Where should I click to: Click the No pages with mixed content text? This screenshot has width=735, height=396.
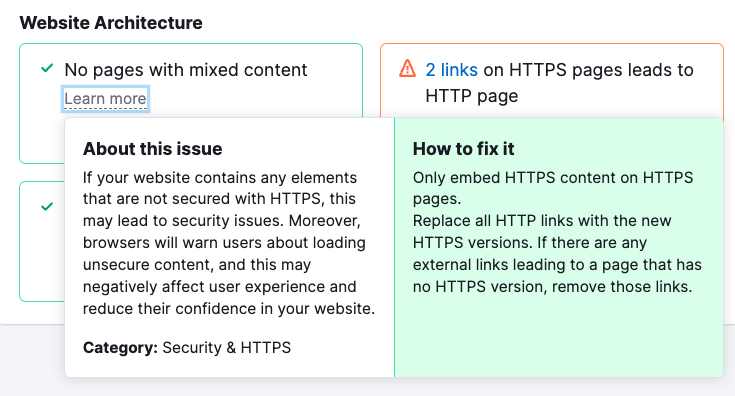click(186, 70)
